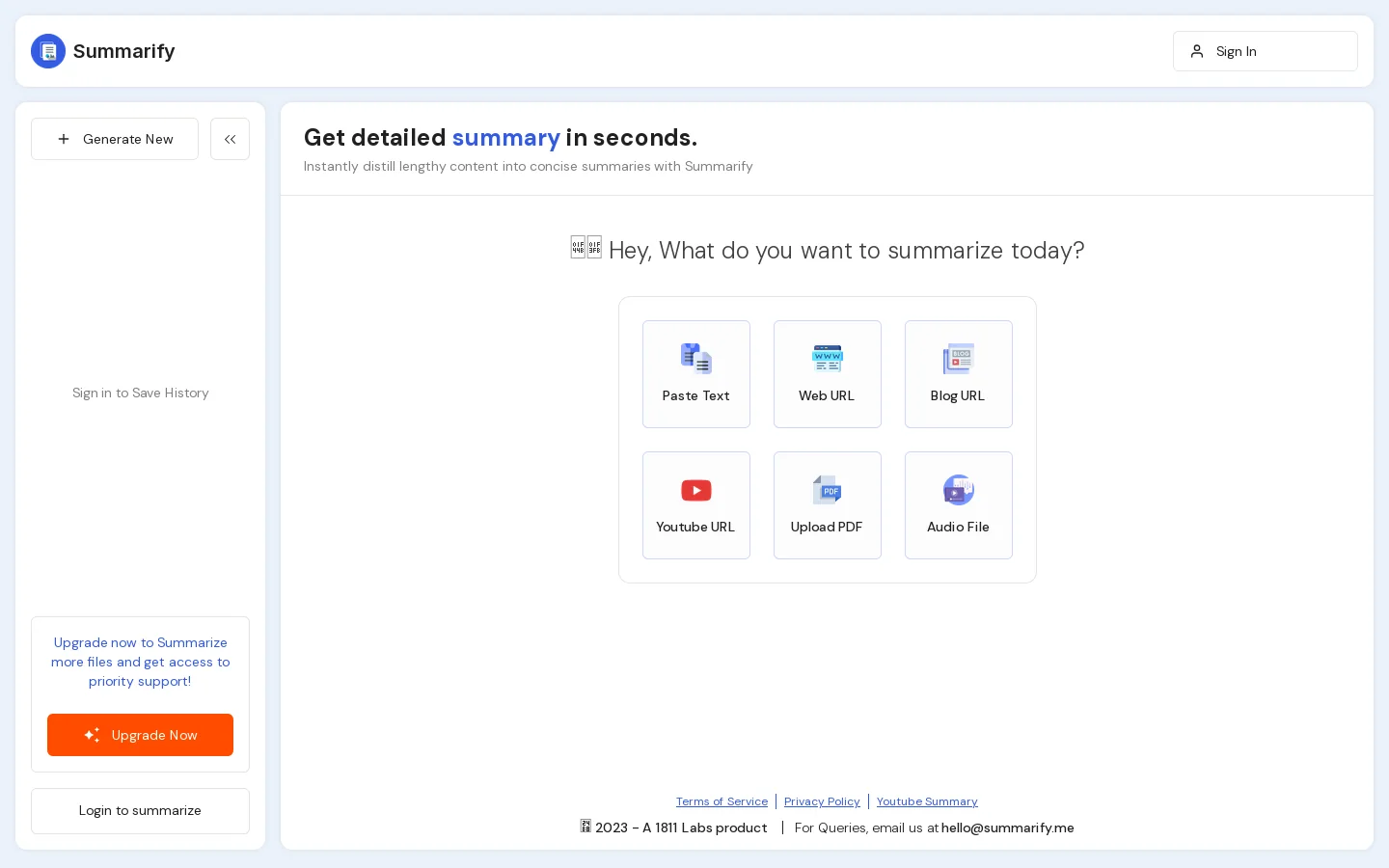The height and width of the screenshot is (868, 1389).
Task: Open the Privacy Policy link
Action: [x=822, y=801]
